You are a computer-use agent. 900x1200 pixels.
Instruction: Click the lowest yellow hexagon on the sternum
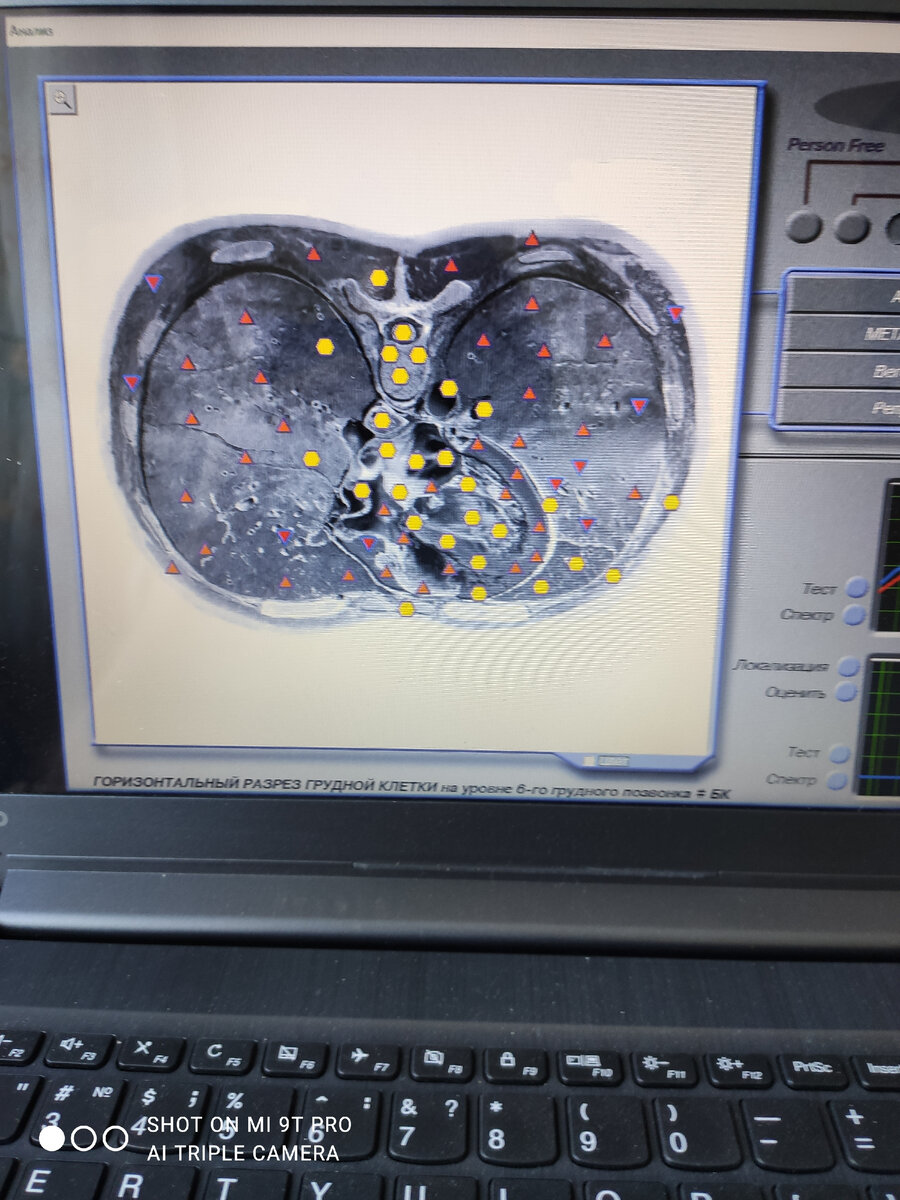406,608
